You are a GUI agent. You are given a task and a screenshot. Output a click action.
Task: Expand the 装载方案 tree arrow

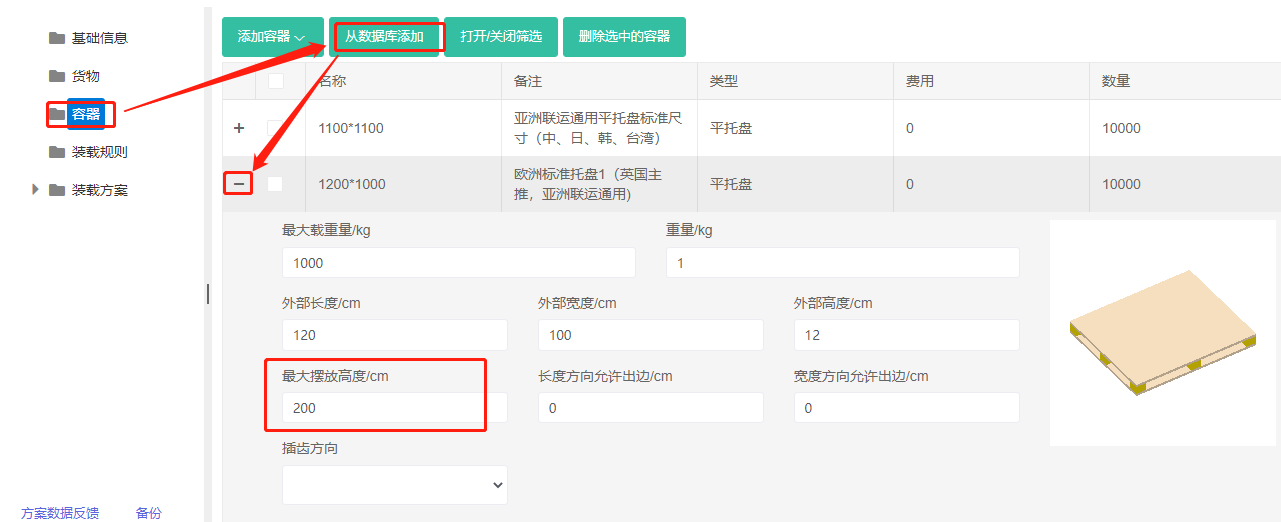(37, 190)
